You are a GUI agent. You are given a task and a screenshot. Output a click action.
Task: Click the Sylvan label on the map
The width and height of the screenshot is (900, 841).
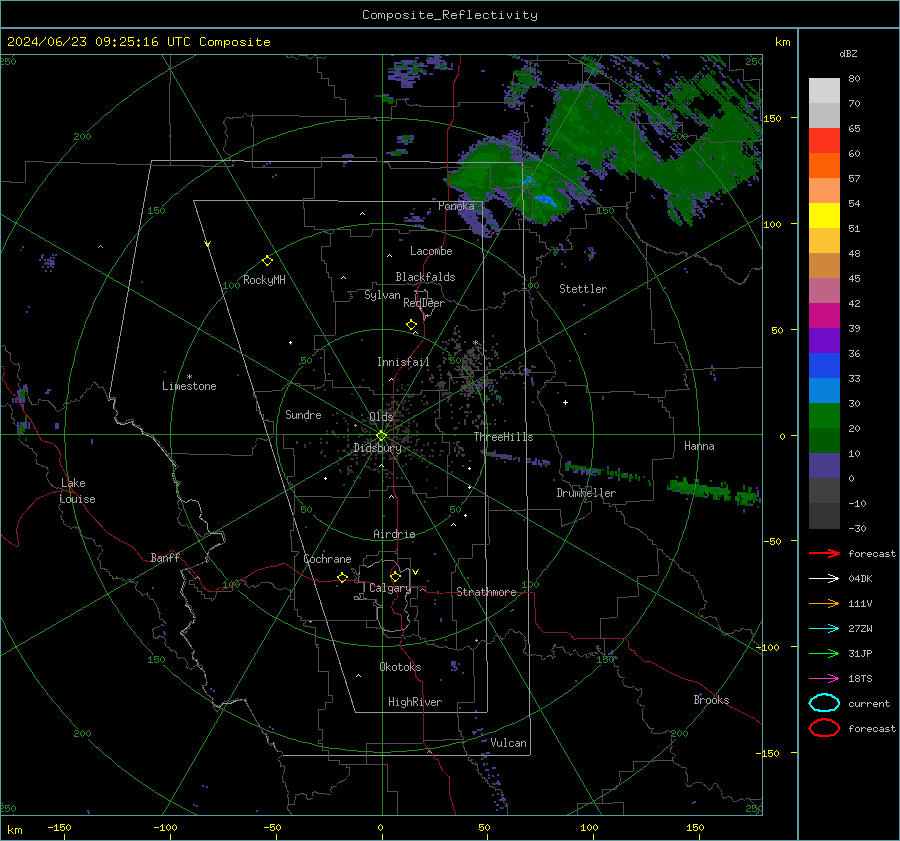pyautogui.click(x=382, y=295)
